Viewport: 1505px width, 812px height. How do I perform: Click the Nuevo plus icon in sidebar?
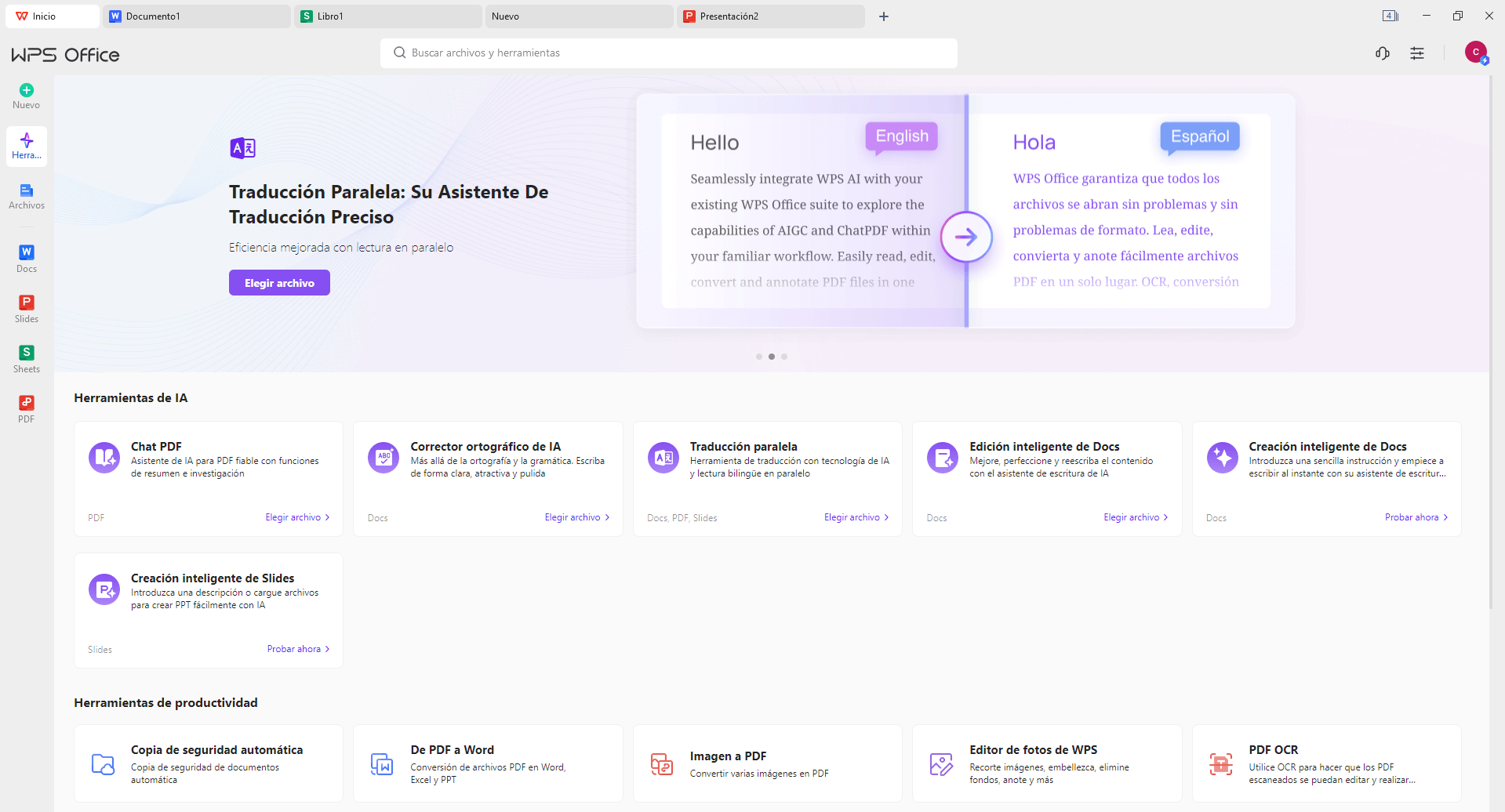tap(27, 90)
